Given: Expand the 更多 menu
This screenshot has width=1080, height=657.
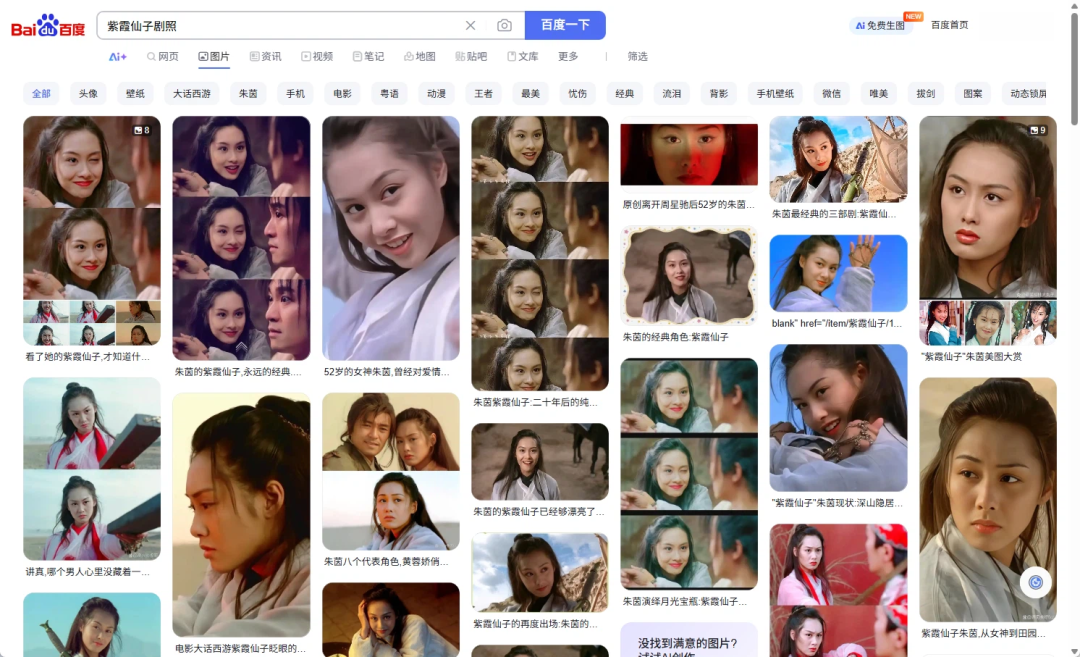Looking at the screenshot, I should click(x=568, y=56).
